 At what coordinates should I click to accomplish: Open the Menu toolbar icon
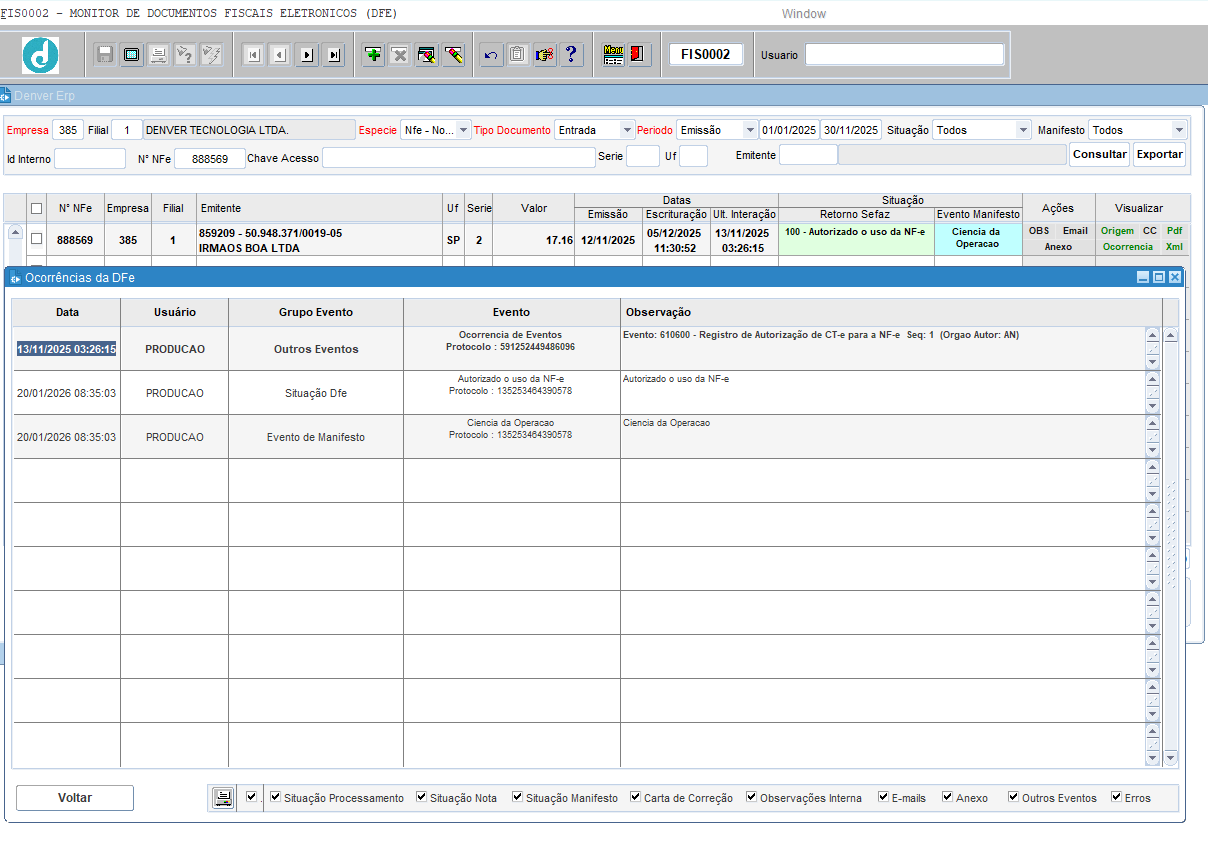click(x=614, y=54)
